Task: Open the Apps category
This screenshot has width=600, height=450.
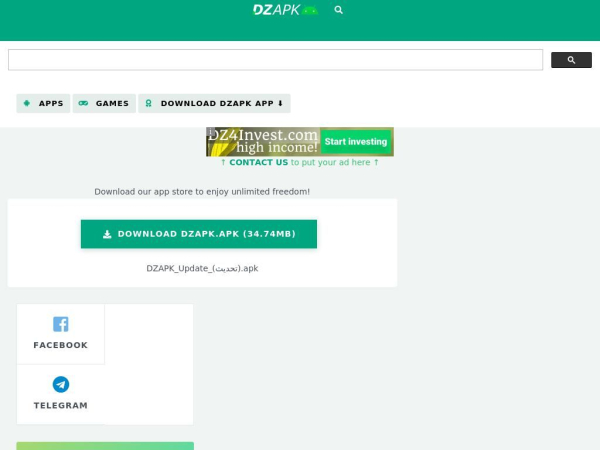Action: coord(43,103)
